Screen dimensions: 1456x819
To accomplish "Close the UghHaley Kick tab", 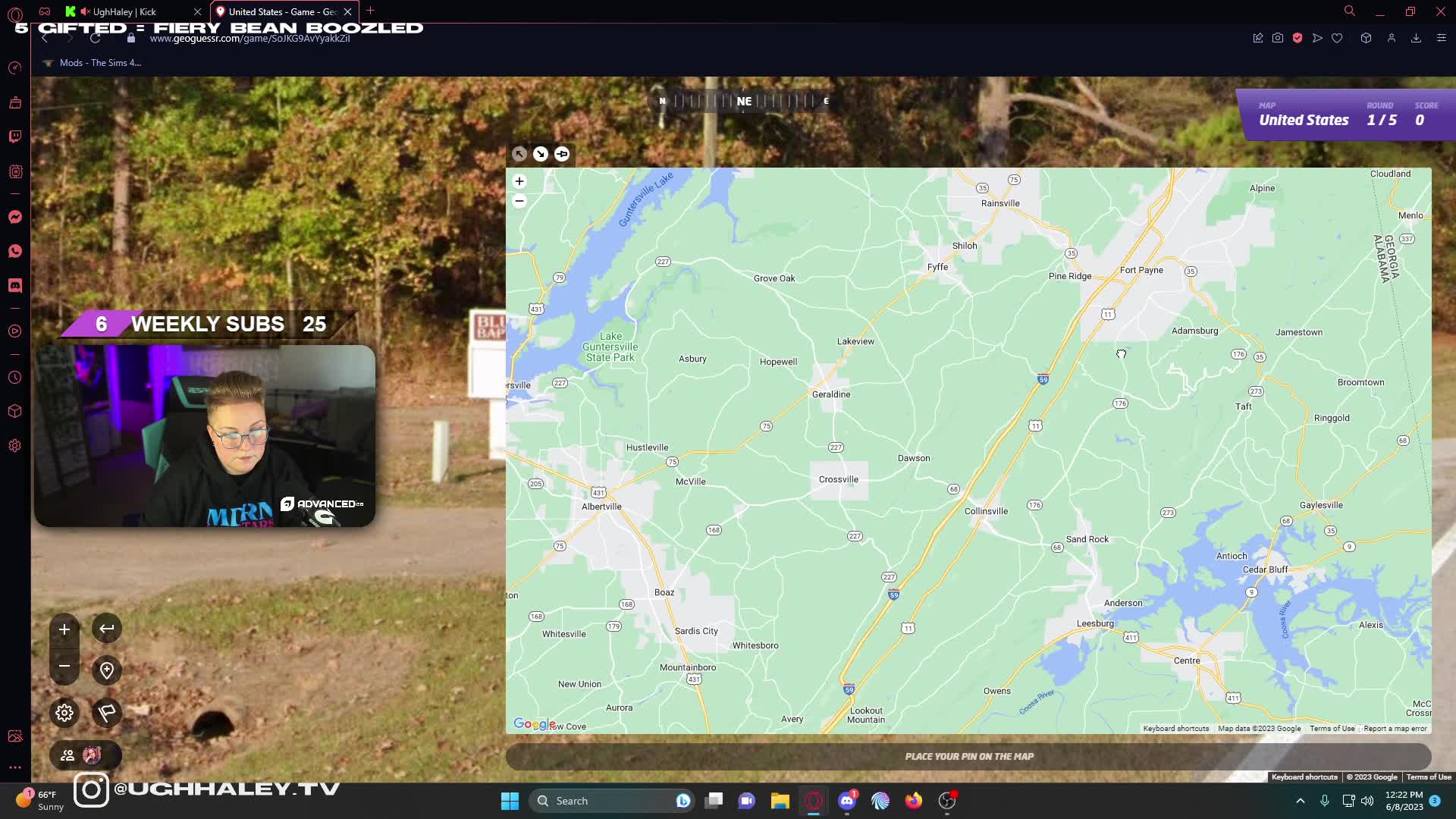I will (197, 11).
